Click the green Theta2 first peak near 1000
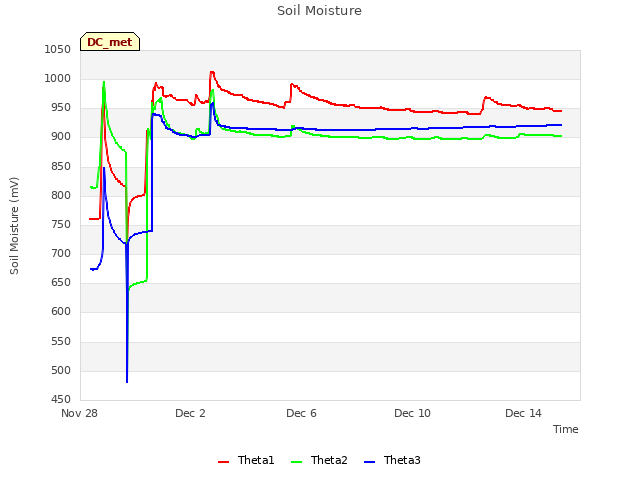 [x=104, y=82]
